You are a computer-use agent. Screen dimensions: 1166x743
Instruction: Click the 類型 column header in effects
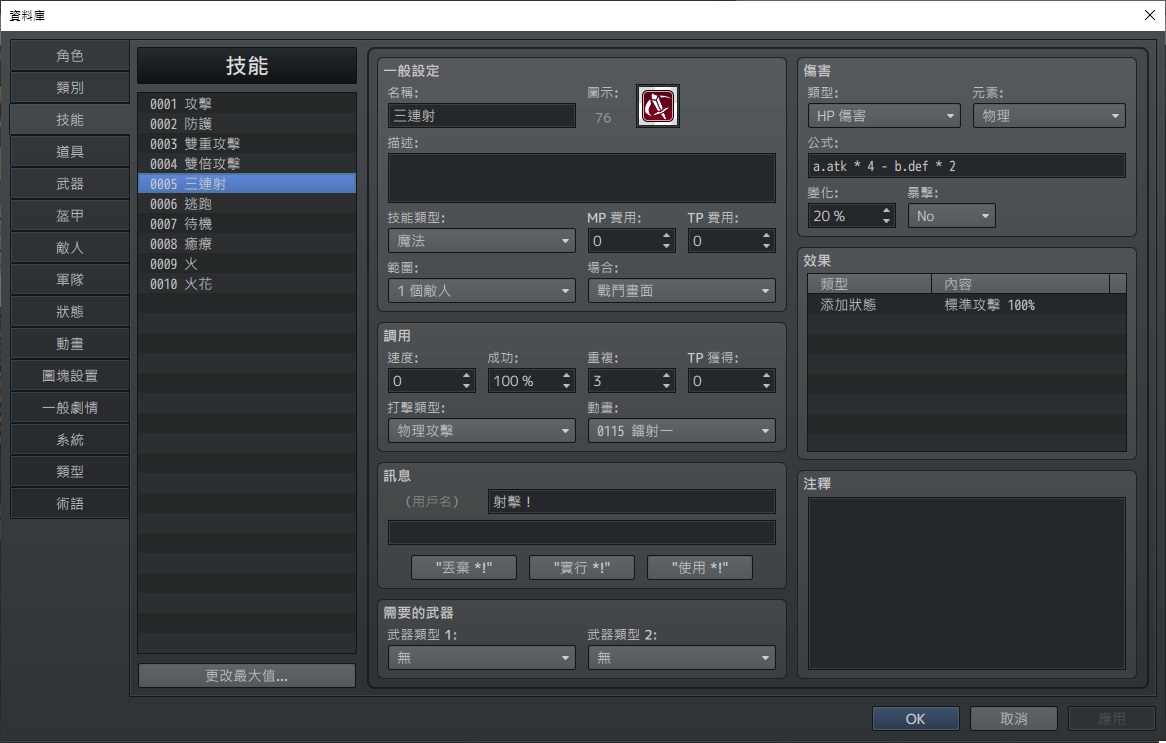click(x=869, y=283)
